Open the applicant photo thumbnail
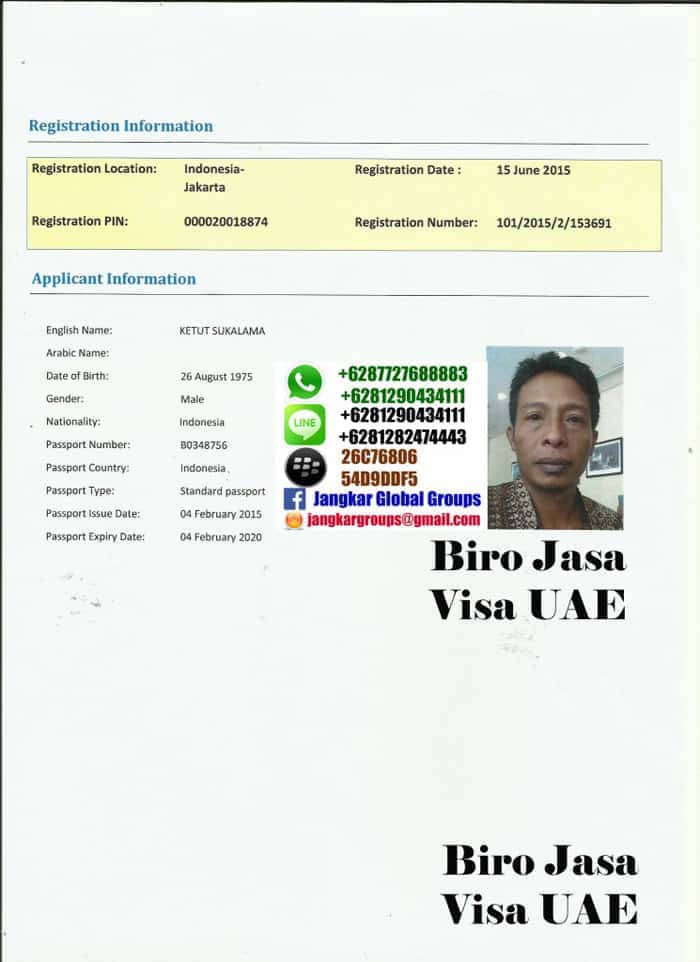The image size is (700, 962). [554, 438]
